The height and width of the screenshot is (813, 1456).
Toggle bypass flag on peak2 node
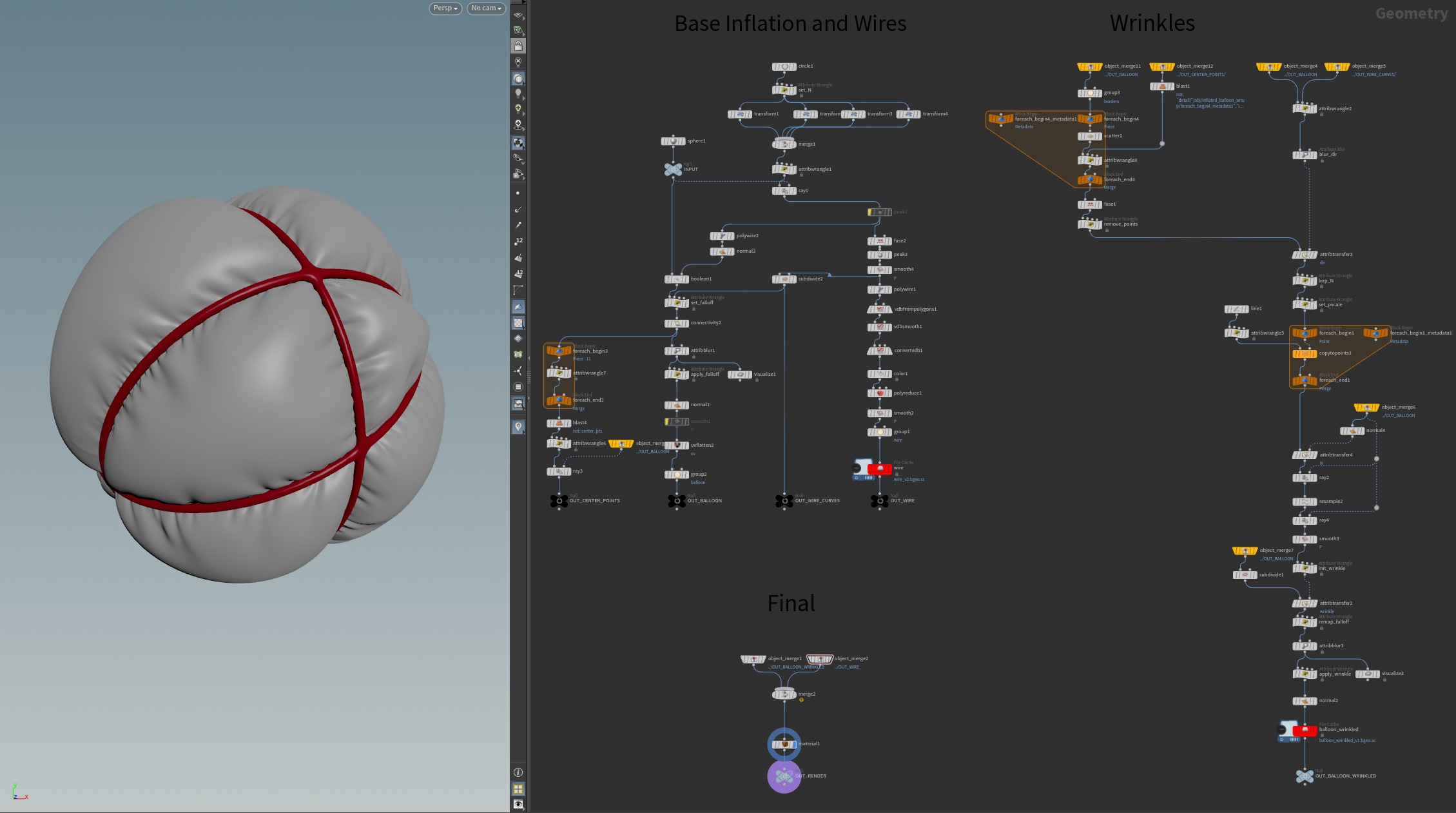pos(870,212)
